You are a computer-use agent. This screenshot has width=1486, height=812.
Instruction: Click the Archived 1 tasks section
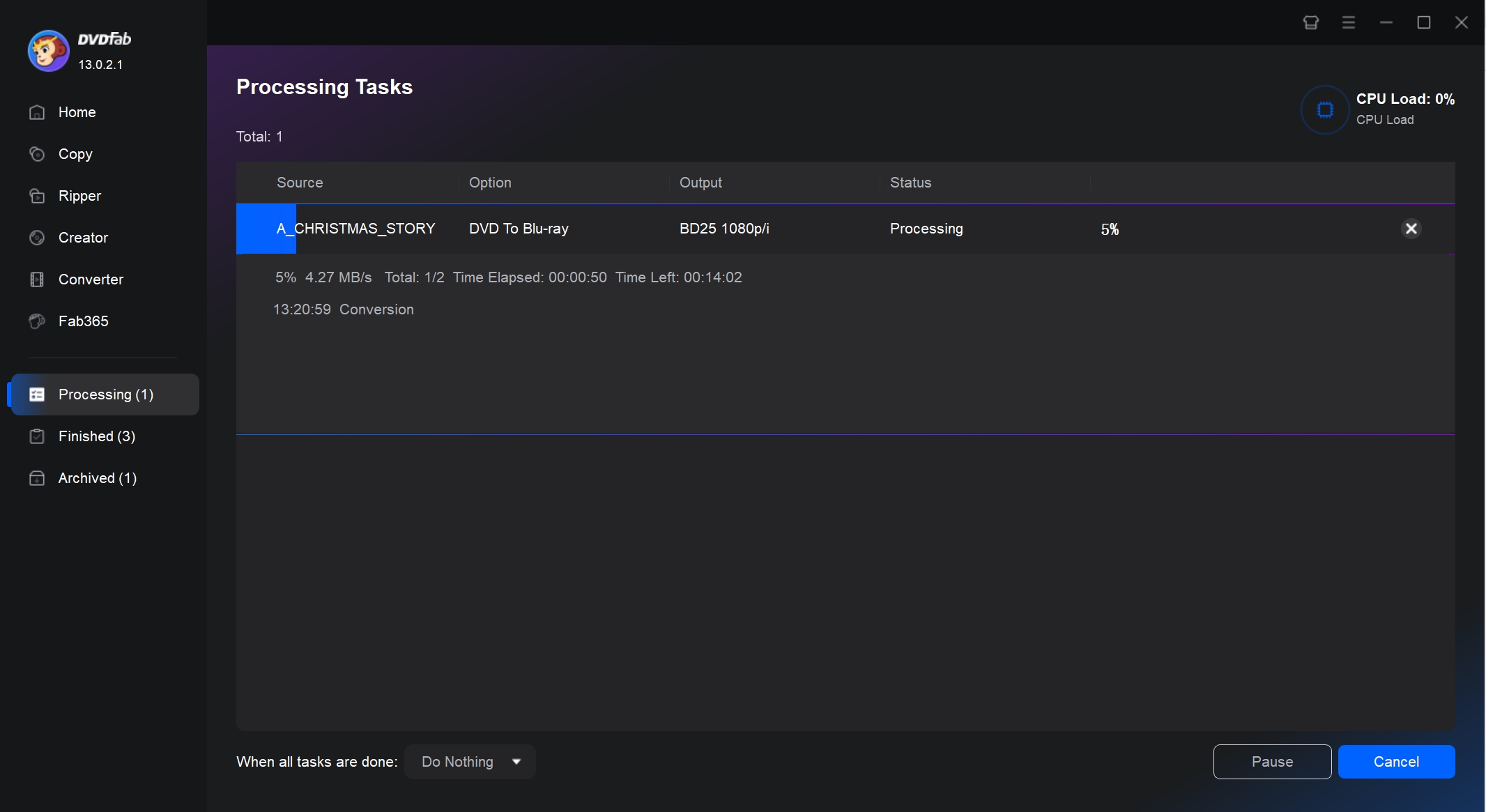click(x=97, y=478)
